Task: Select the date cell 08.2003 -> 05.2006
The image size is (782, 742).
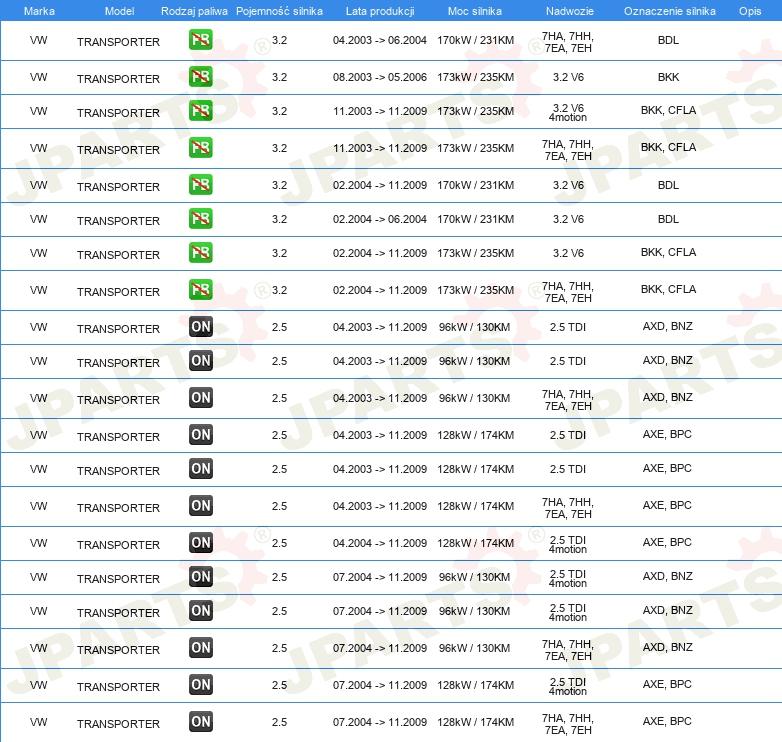Action: coord(380,77)
